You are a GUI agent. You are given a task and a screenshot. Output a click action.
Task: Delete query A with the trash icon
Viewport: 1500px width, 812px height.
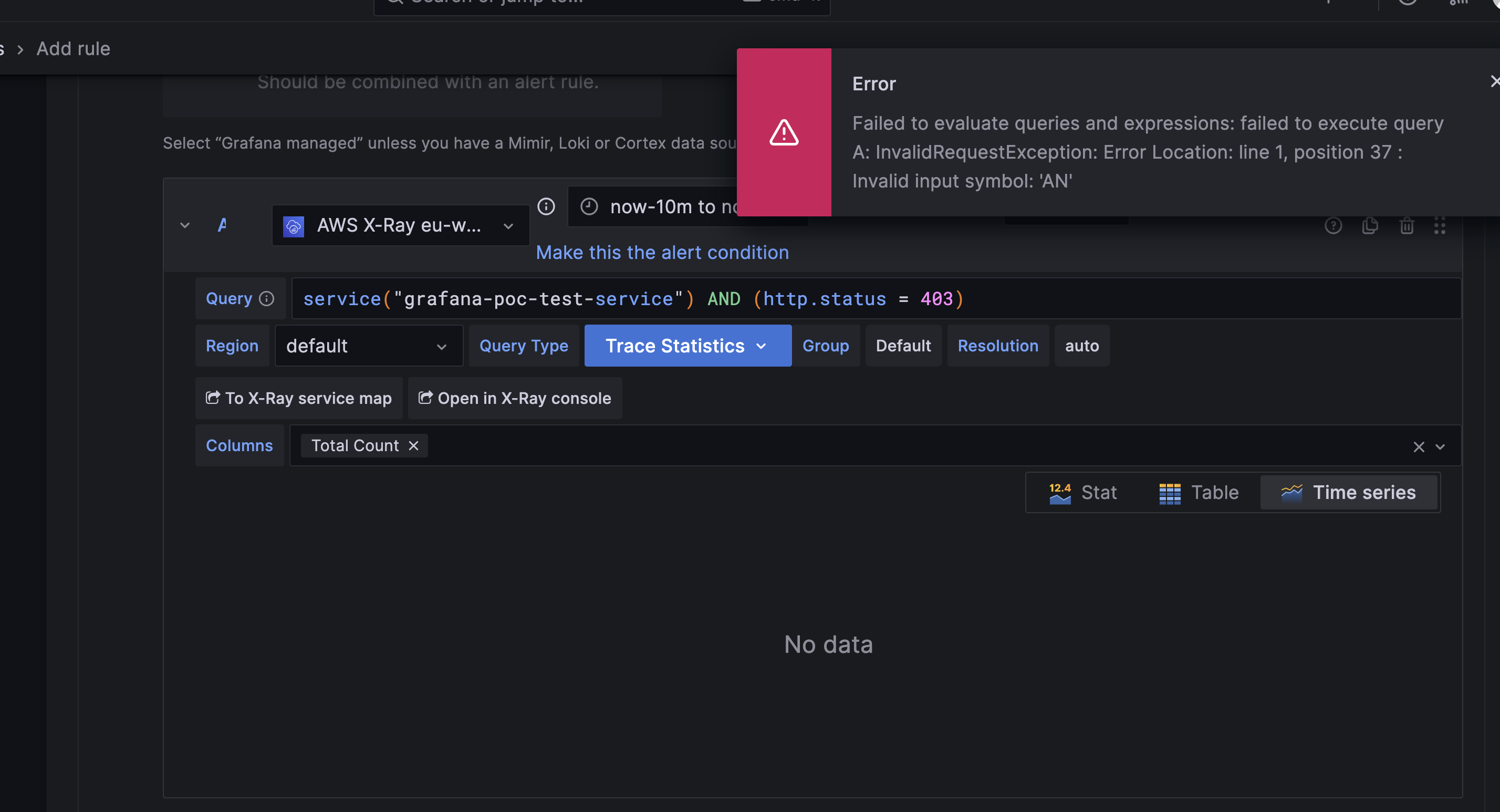click(x=1407, y=226)
